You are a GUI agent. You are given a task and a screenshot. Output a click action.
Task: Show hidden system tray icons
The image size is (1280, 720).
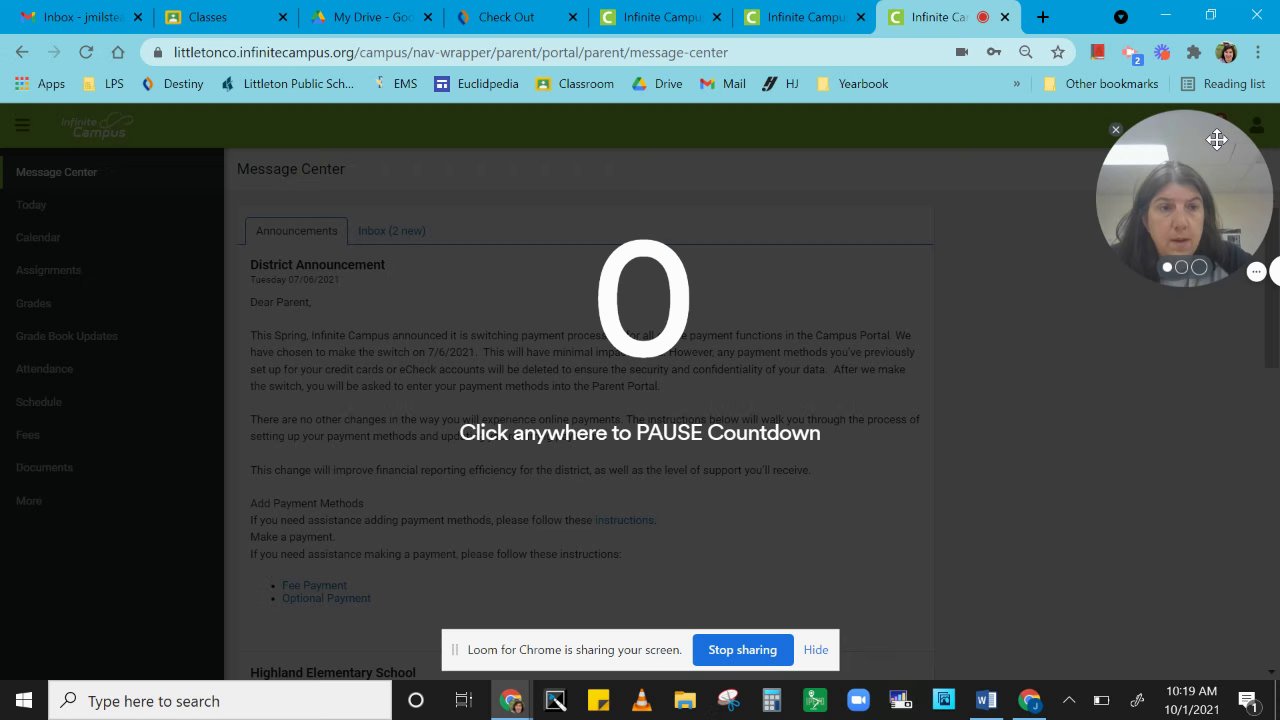[1069, 701]
